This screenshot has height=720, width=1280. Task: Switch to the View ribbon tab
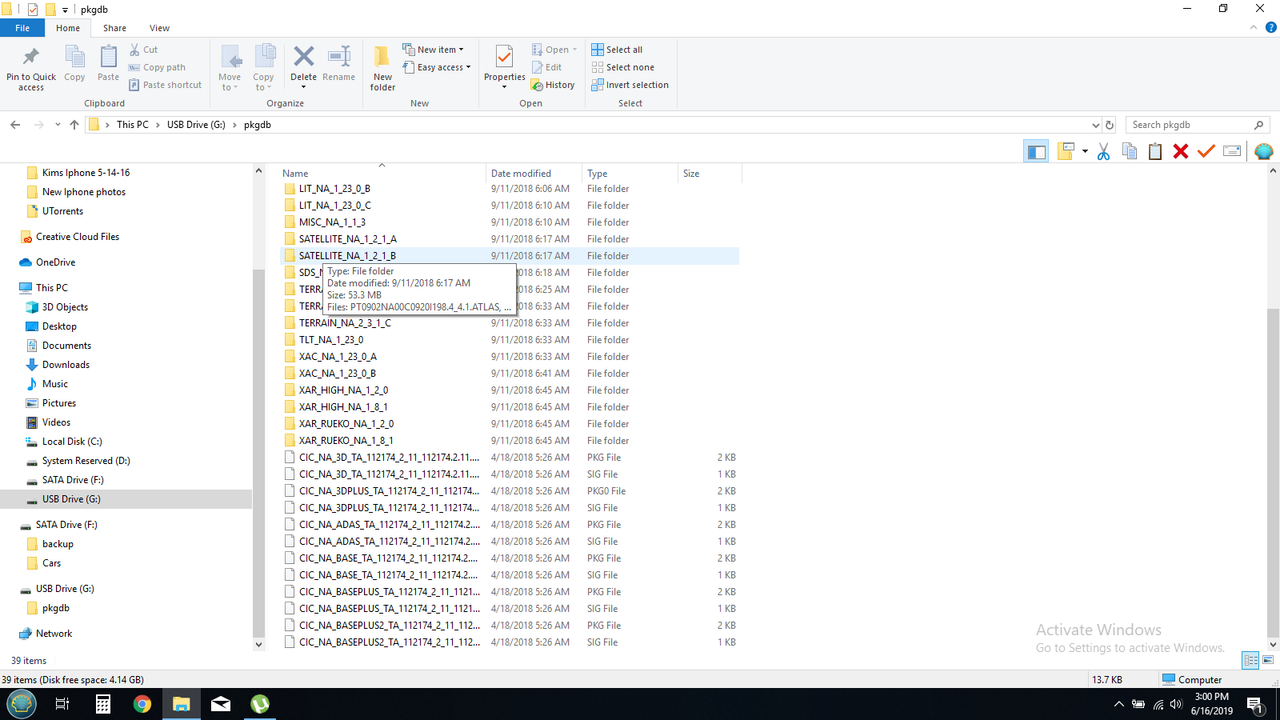[x=159, y=27]
